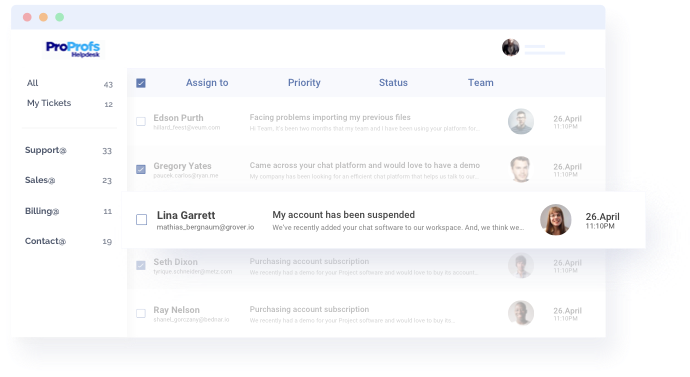The image size is (690, 377).
Task: Open the Team dropdown
Action: pos(481,83)
